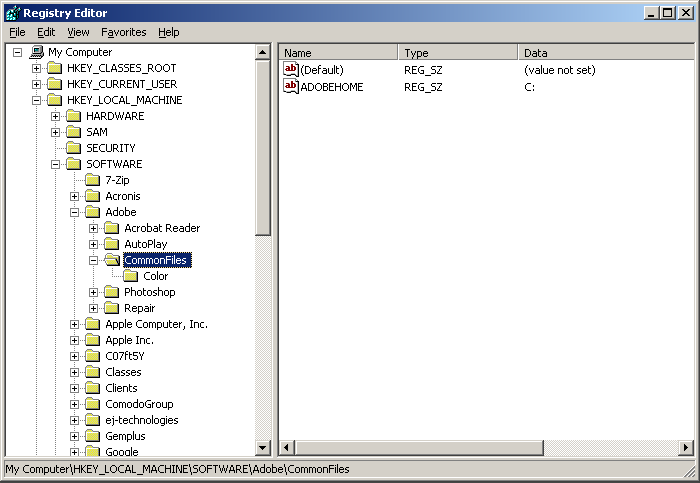Sort values by the Name column header
700x483 pixels.
(x=338, y=53)
